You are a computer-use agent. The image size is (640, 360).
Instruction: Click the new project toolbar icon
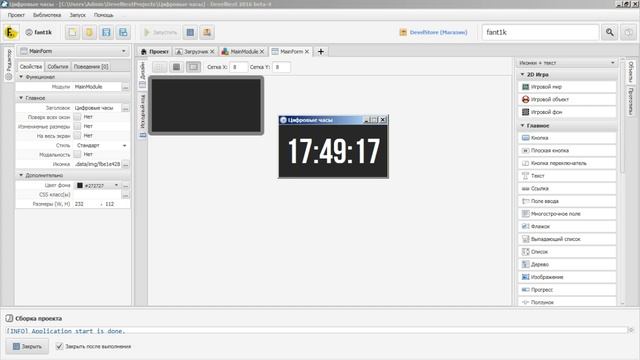click(x=73, y=32)
